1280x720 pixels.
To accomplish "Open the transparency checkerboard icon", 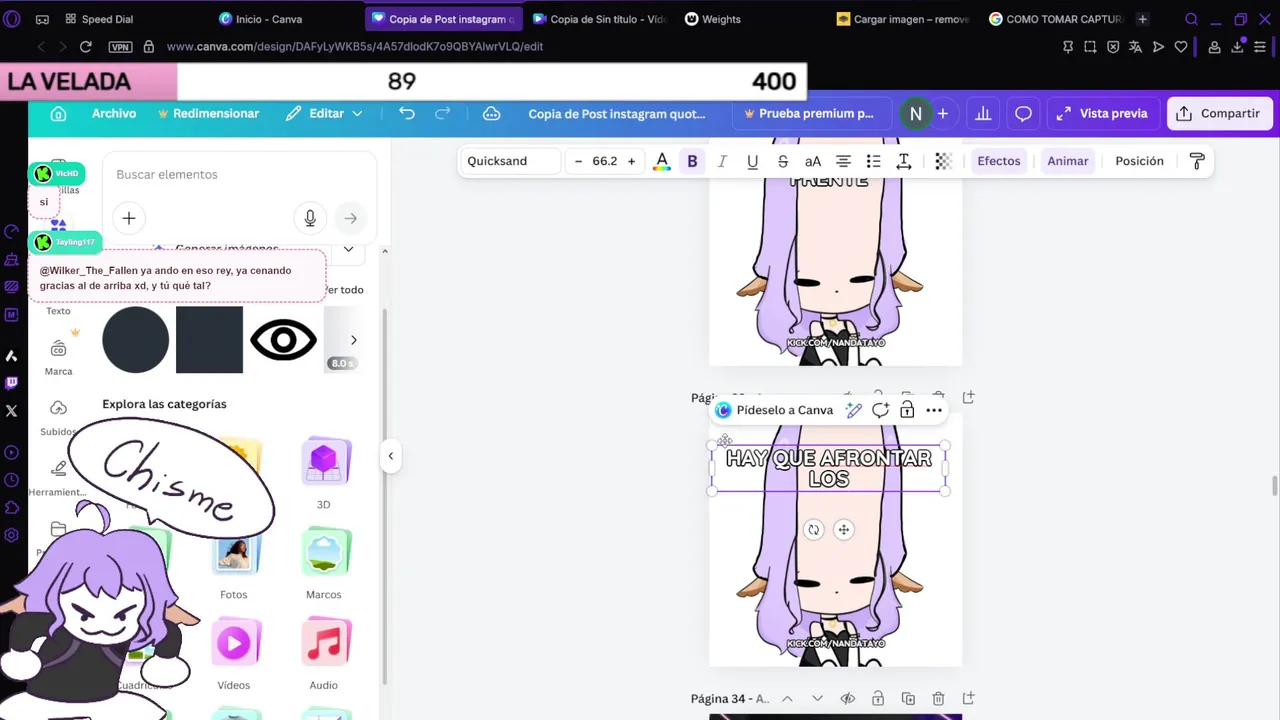I will click(943, 161).
